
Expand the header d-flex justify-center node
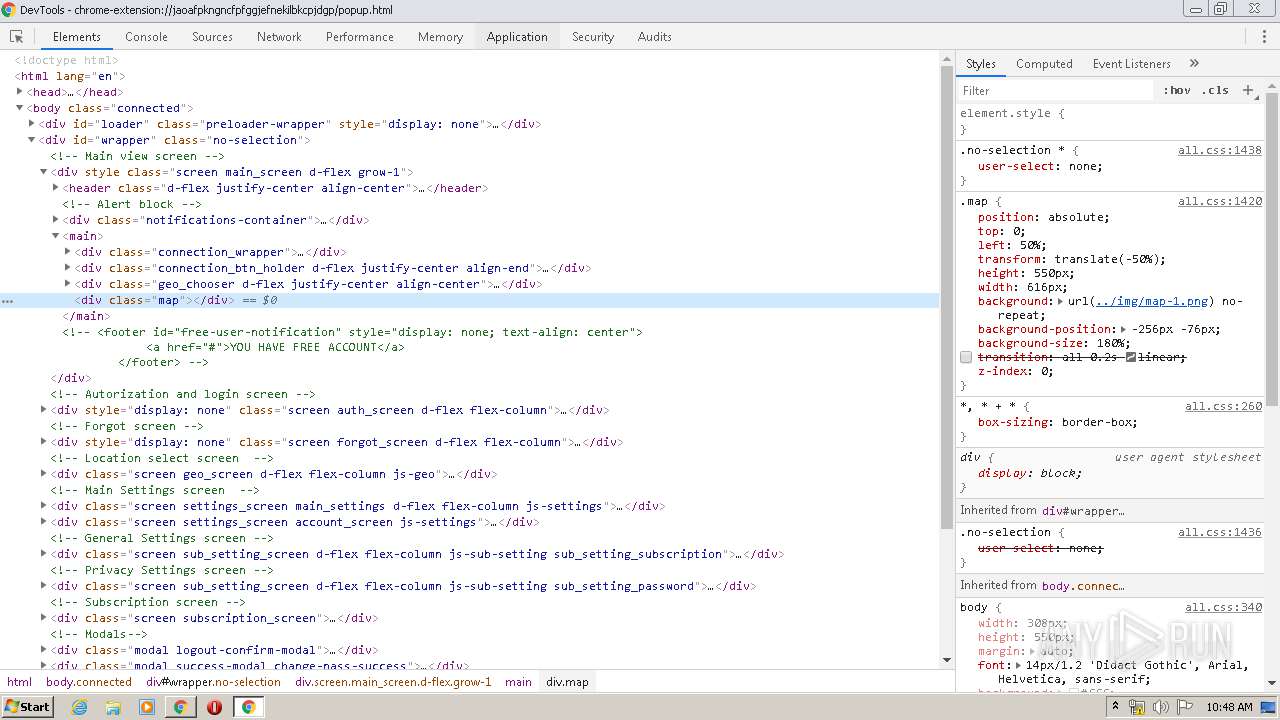tap(56, 188)
